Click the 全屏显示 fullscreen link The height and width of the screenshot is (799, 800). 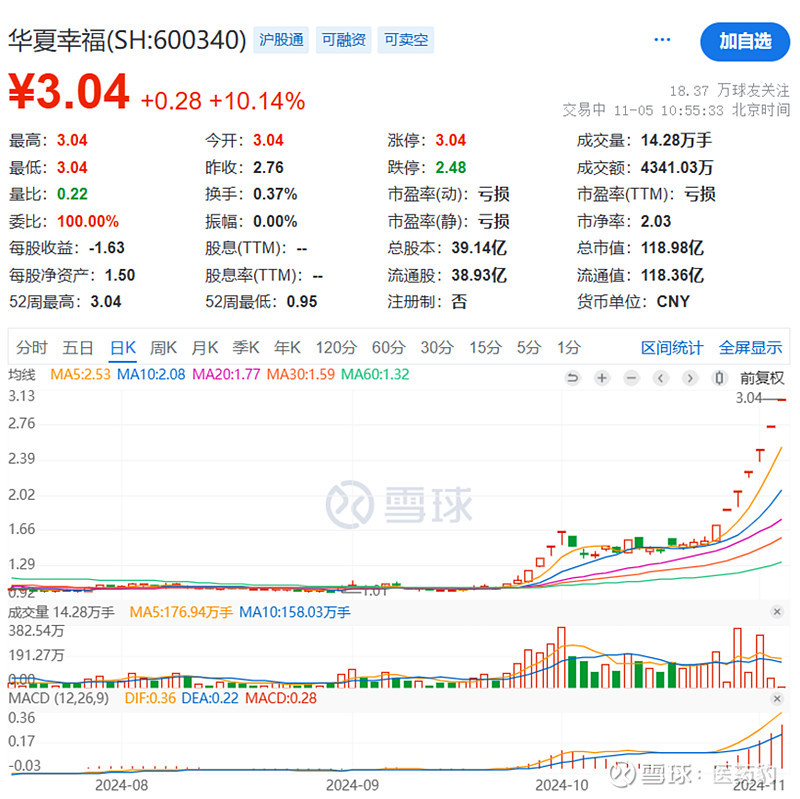tap(751, 347)
